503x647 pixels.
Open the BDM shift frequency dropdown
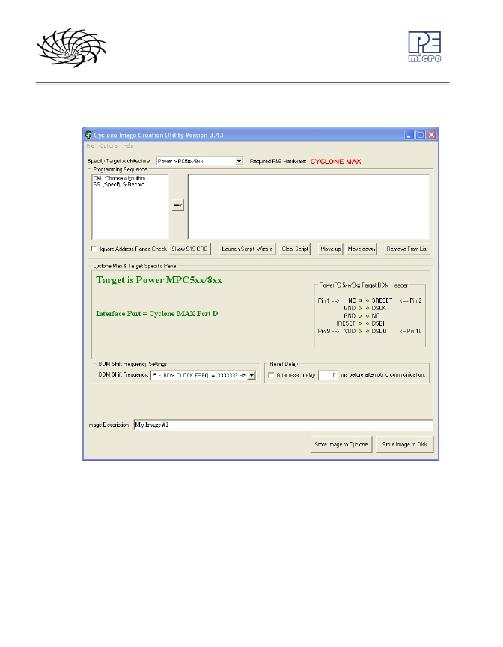203,375
